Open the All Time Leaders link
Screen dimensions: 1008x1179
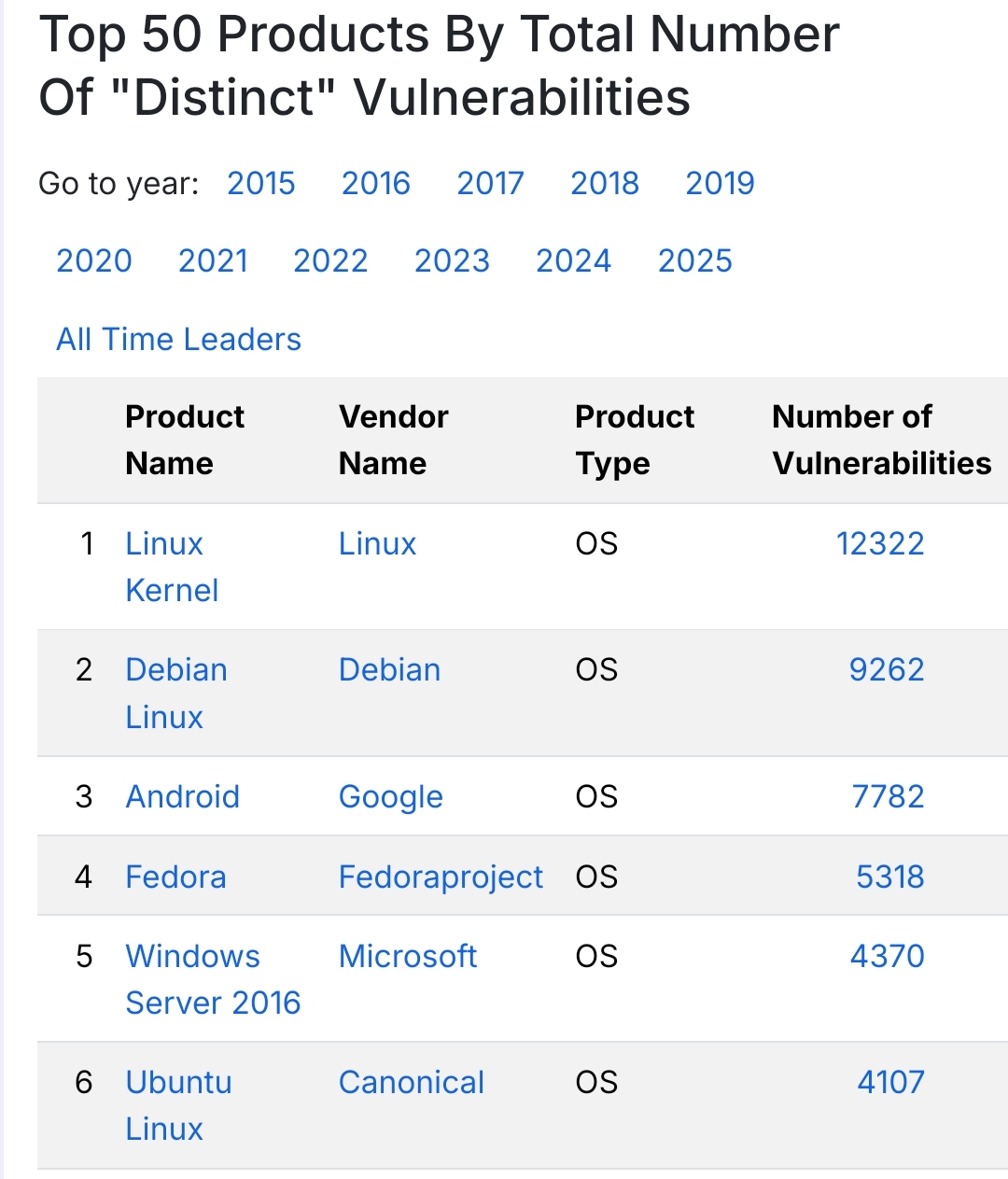click(x=178, y=339)
